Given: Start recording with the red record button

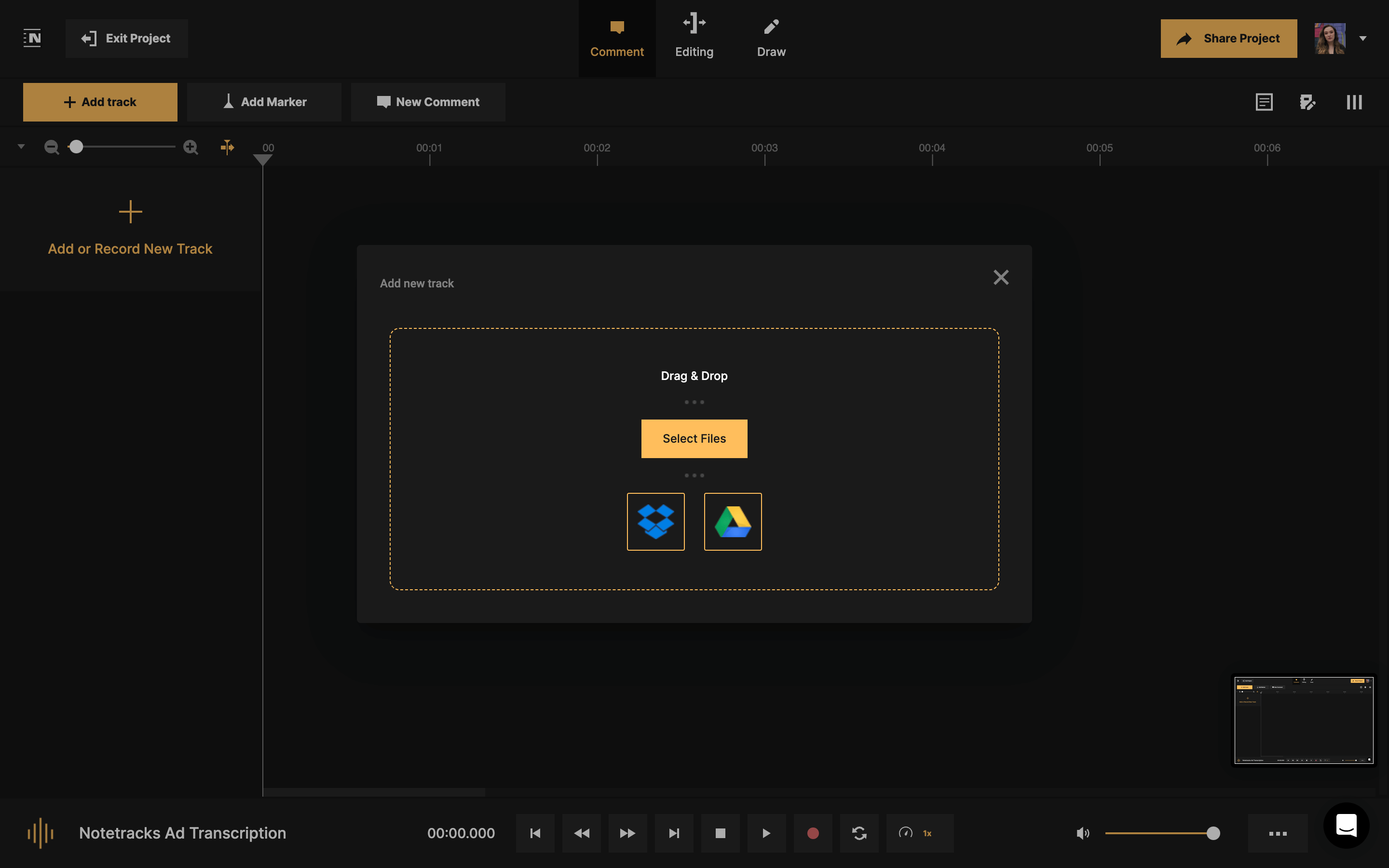Looking at the screenshot, I should (x=813, y=833).
